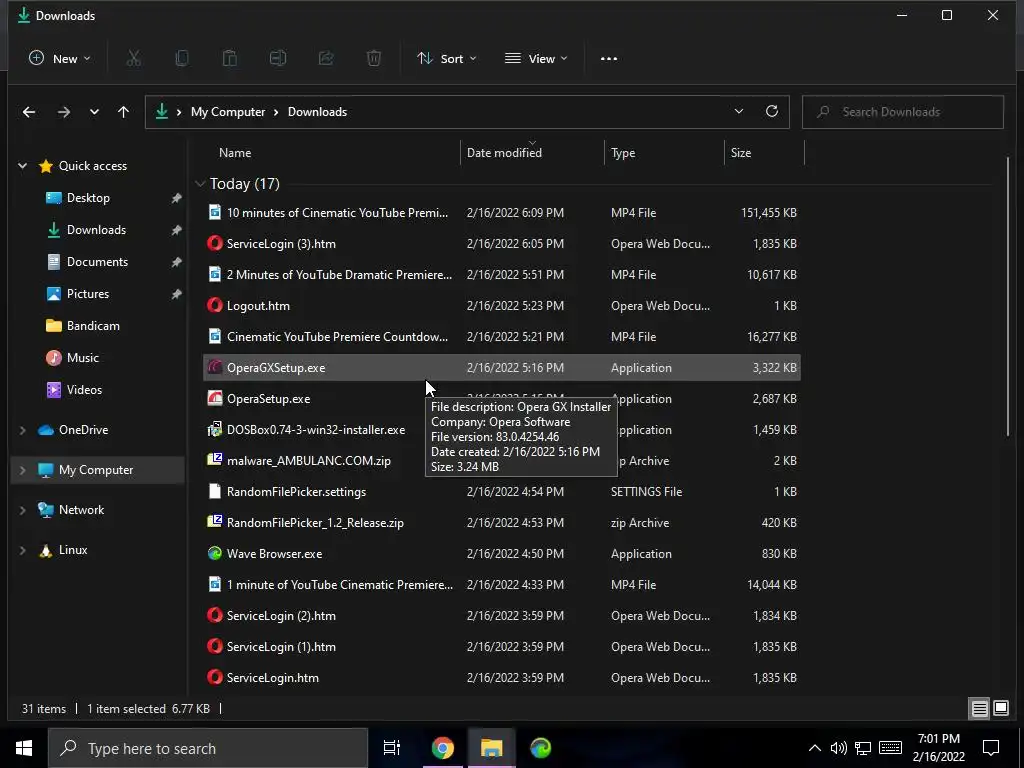Open Task View on the taskbar
Image resolution: width=1024 pixels, height=768 pixels.
click(392, 748)
